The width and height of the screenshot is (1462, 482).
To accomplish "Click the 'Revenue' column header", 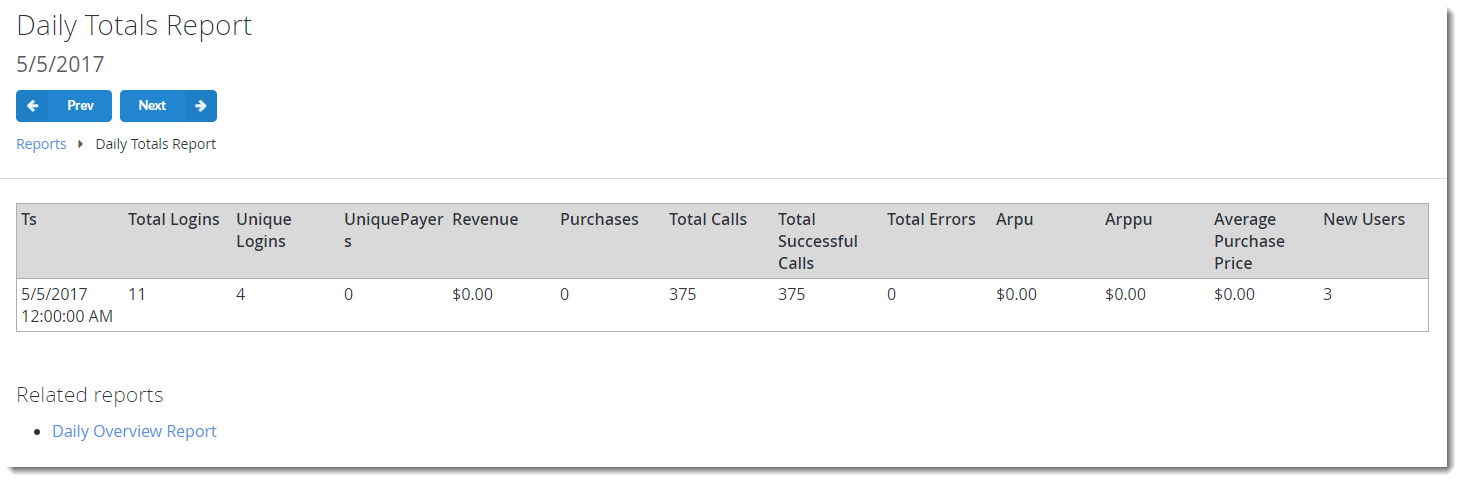I will [x=485, y=219].
